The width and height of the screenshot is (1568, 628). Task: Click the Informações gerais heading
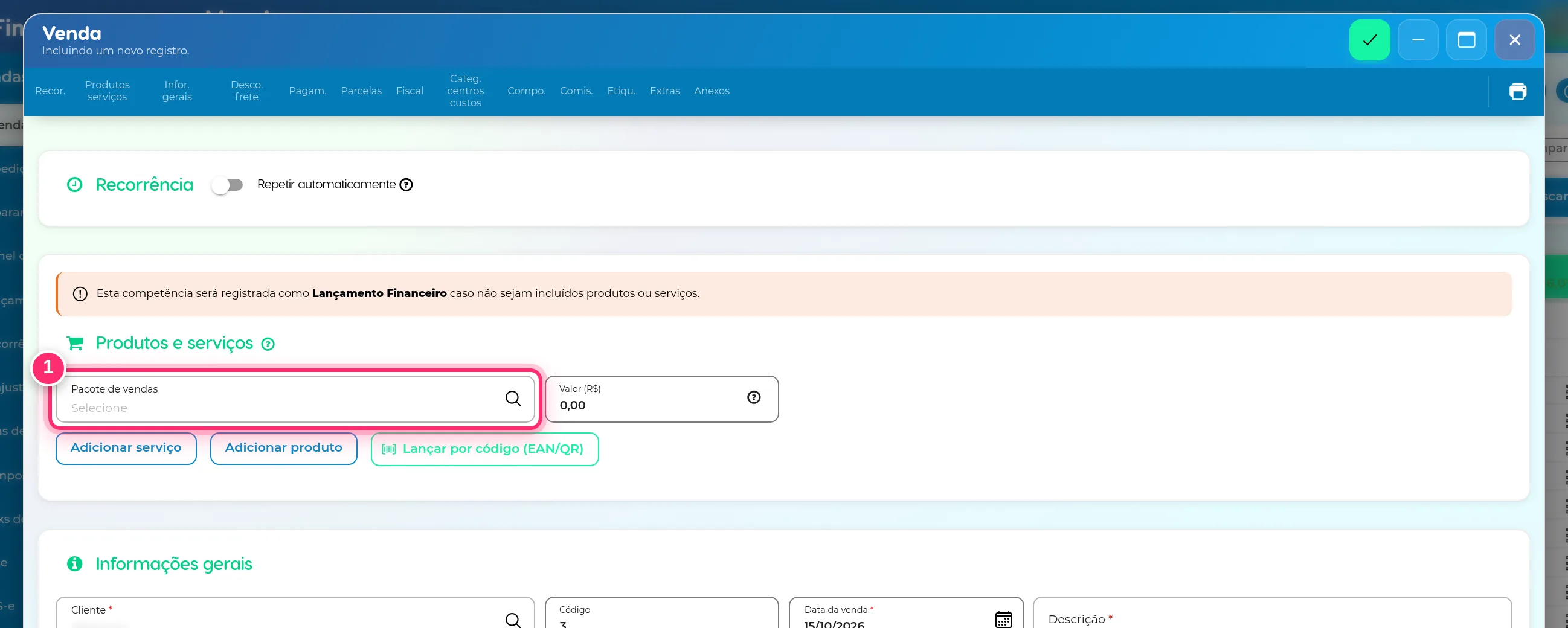pos(173,564)
